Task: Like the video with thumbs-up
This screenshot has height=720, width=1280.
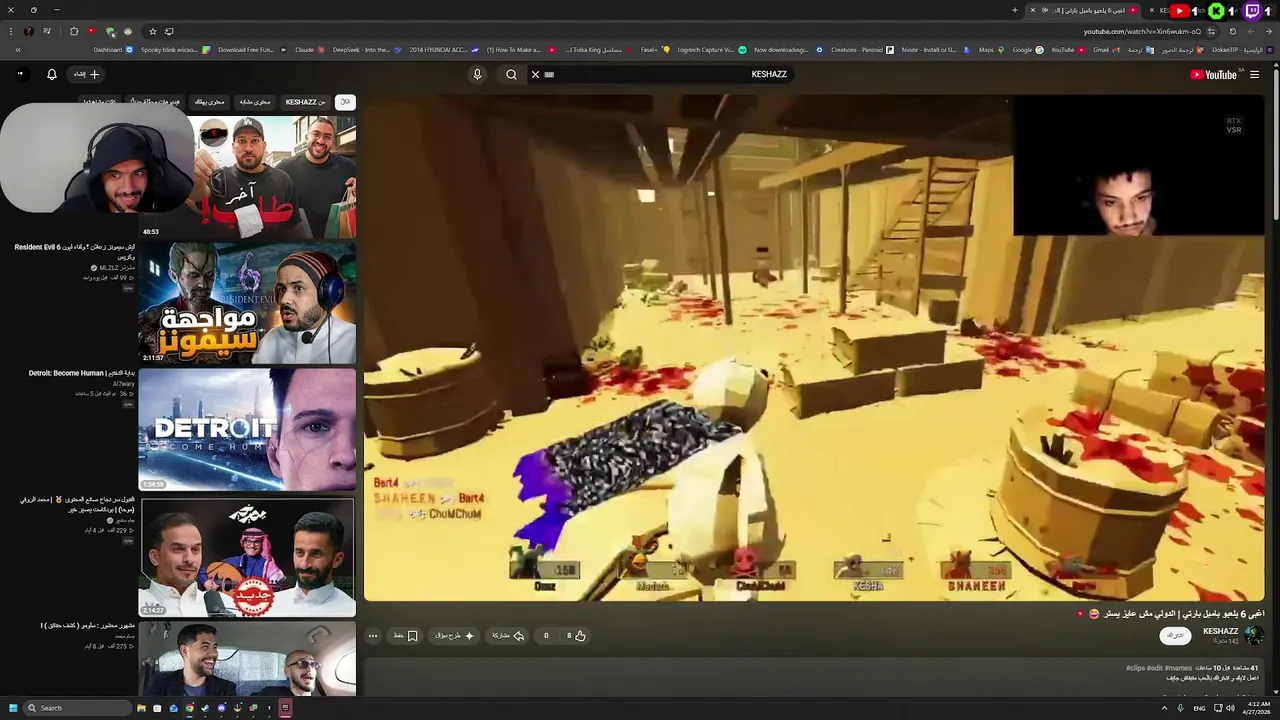Action: (576, 636)
